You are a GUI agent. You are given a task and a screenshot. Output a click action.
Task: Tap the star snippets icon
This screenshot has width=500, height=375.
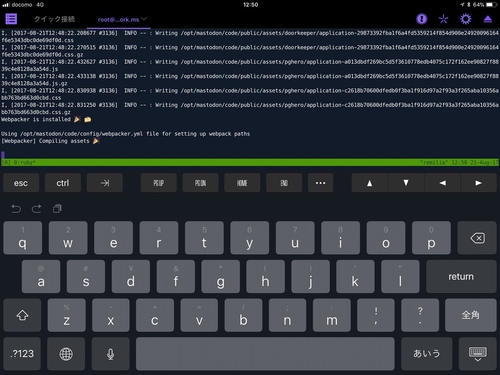[x=443, y=19]
